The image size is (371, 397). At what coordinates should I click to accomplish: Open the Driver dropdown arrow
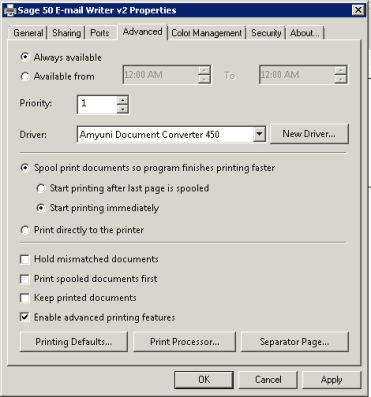point(259,135)
